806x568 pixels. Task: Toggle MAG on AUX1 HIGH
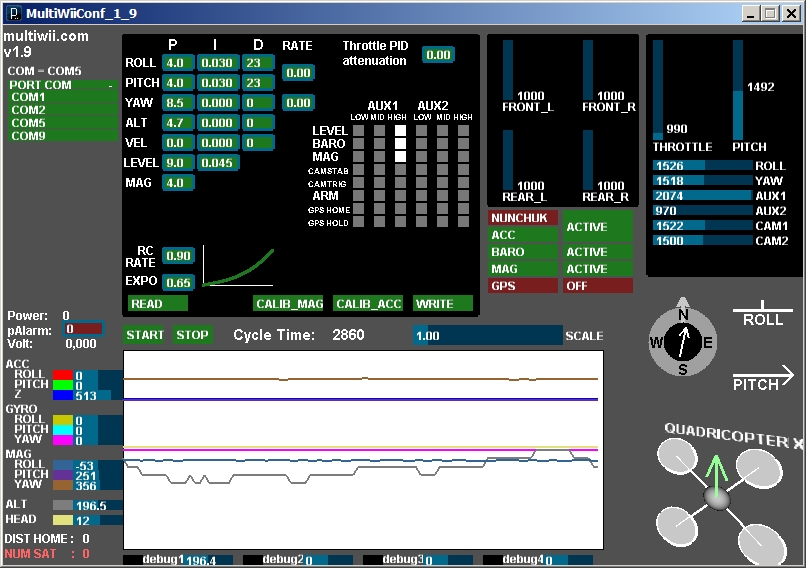point(400,156)
